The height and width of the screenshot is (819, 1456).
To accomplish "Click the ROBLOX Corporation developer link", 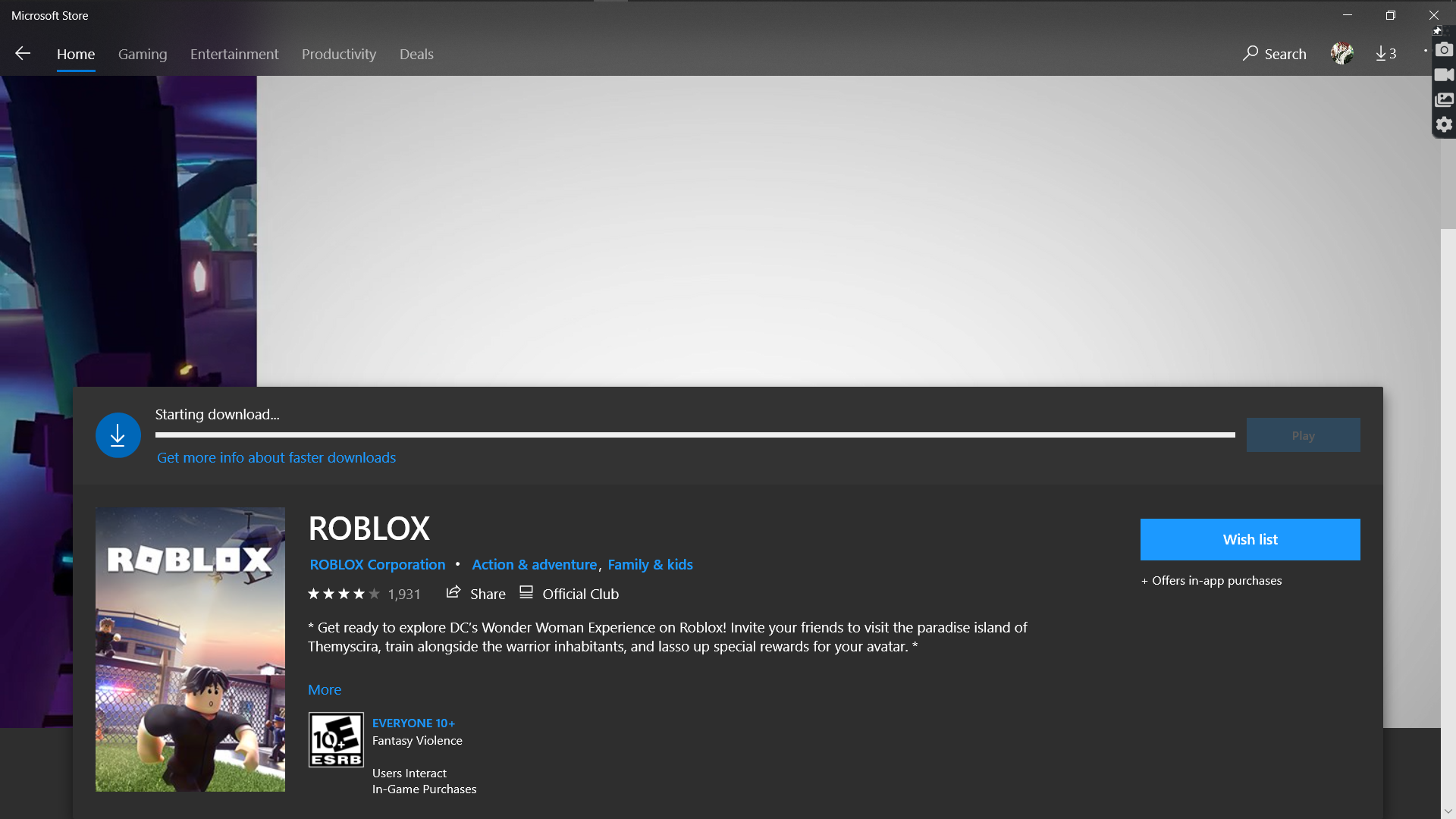I will [378, 564].
